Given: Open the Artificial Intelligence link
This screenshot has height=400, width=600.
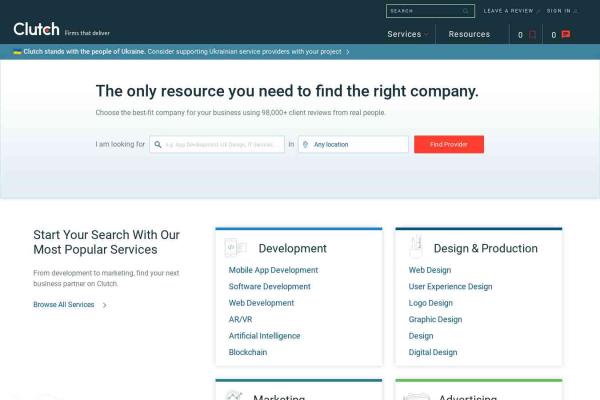Looking at the screenshot, I should click(x=264, y=336).
